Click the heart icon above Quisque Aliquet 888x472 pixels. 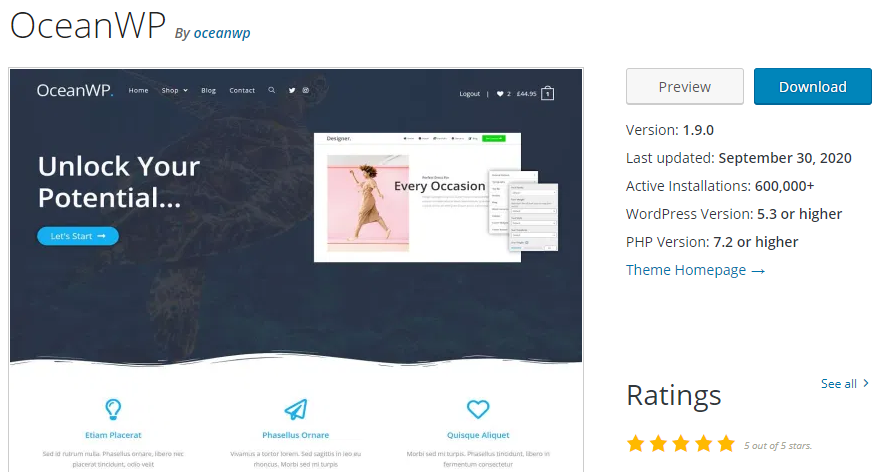pos(478,409)
